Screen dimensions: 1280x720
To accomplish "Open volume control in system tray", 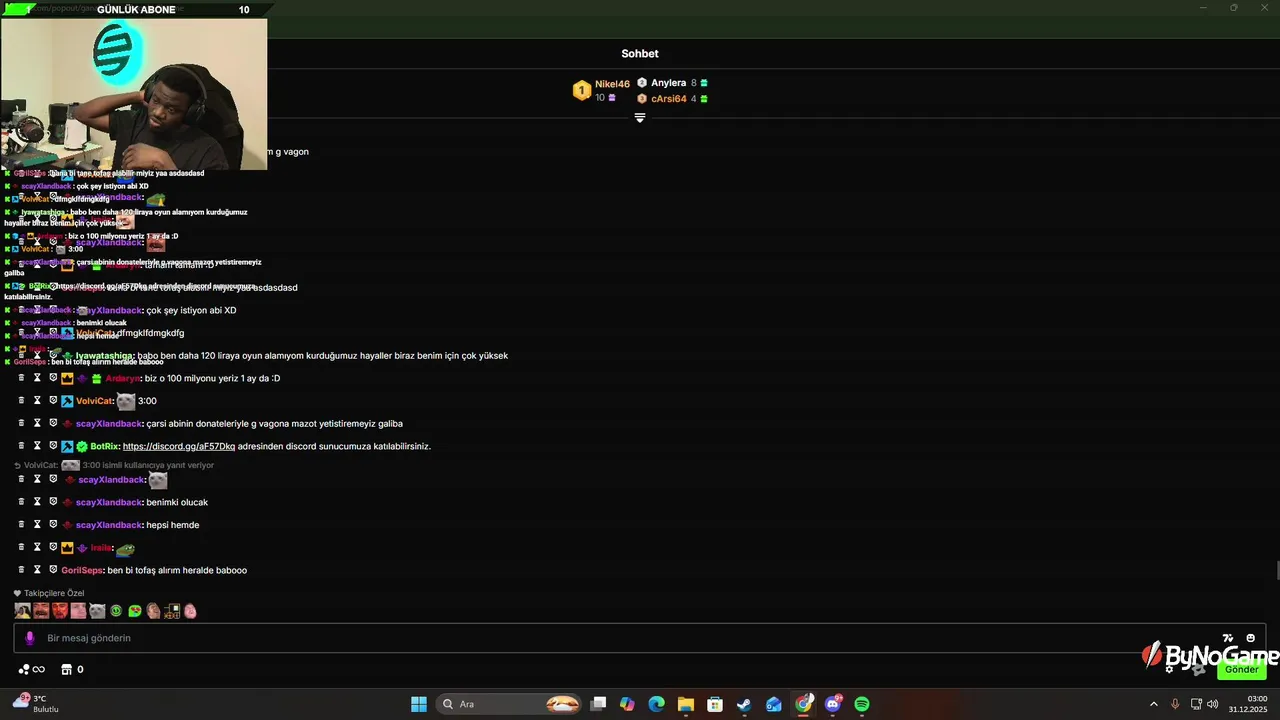I will (1214, 704).
